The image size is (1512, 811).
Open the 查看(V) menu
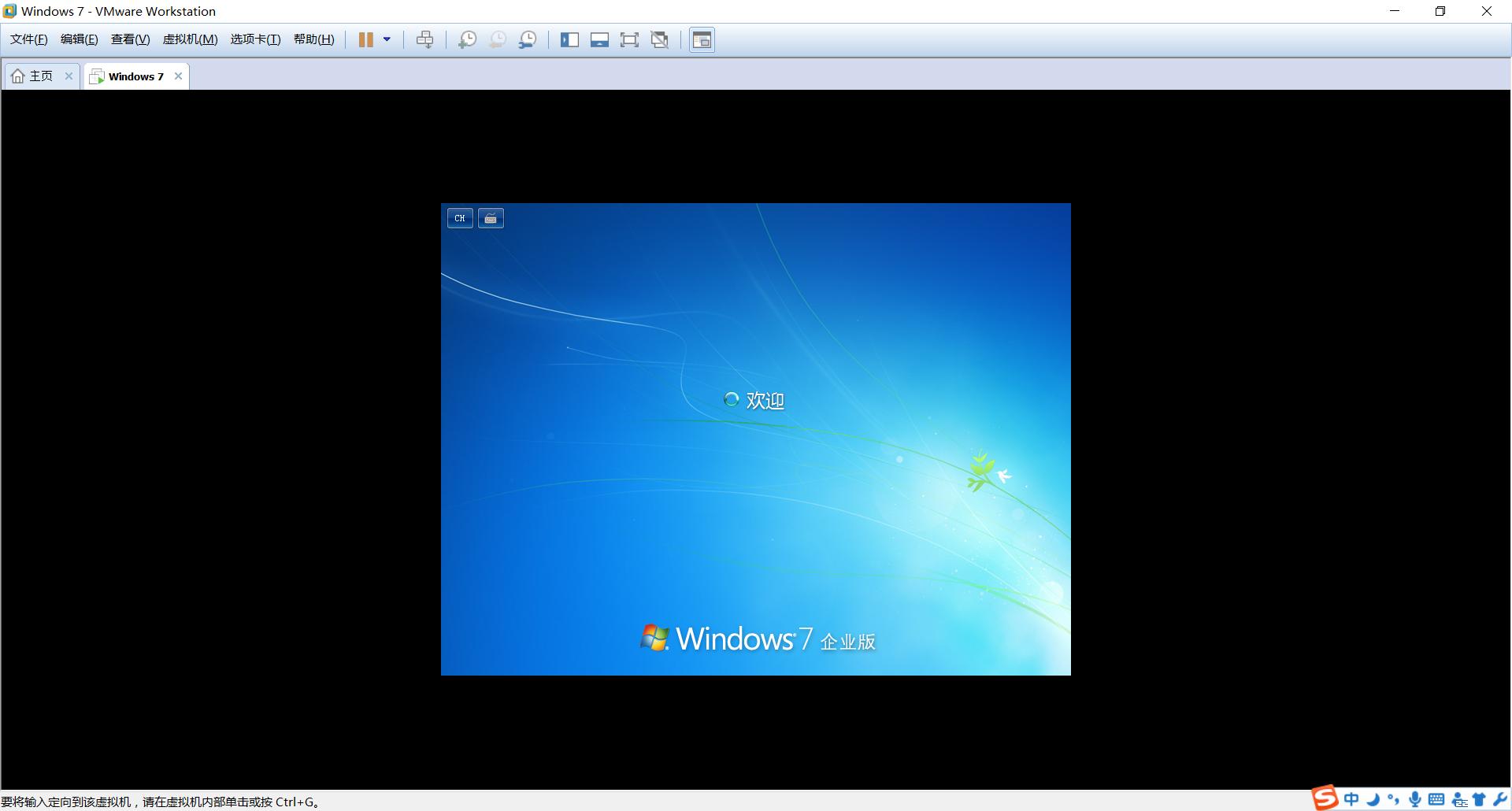[x=131, y=39]
